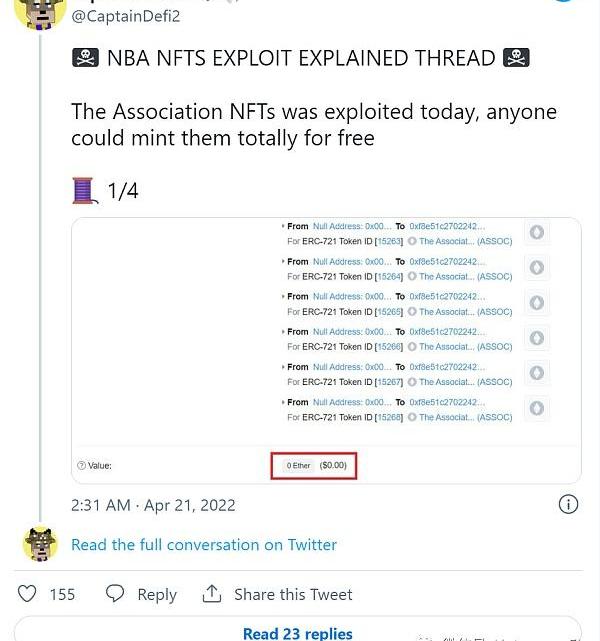Open the tweet info circle icon
This screenshot has height=641, width=600.
[567, 504]
